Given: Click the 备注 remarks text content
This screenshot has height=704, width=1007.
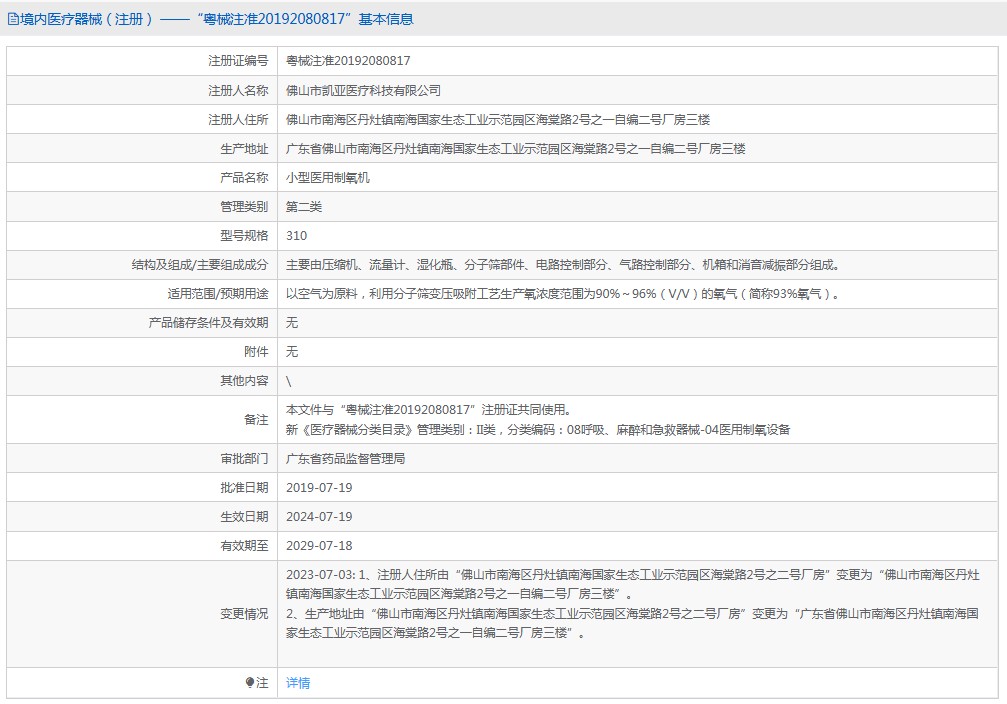Looking at the screenshot, I should (538, 420).
